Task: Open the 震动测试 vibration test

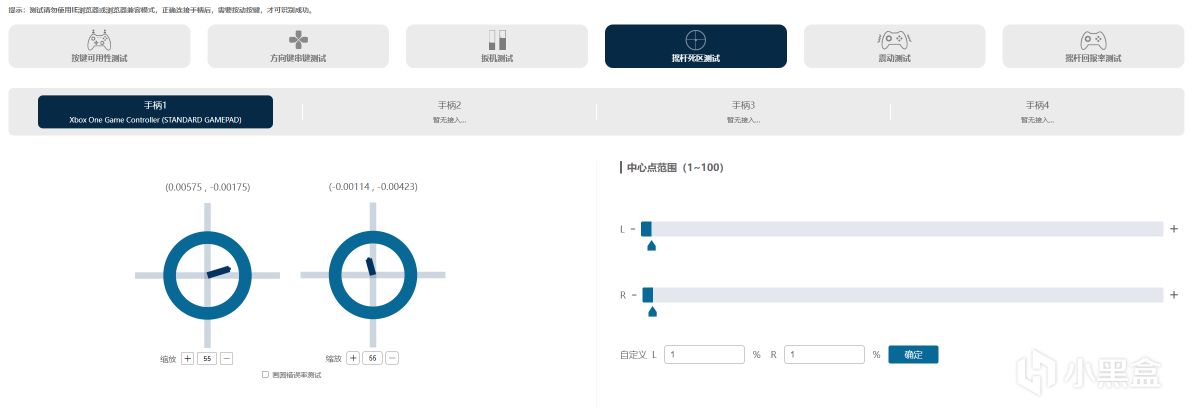Action: coord(894,46)
